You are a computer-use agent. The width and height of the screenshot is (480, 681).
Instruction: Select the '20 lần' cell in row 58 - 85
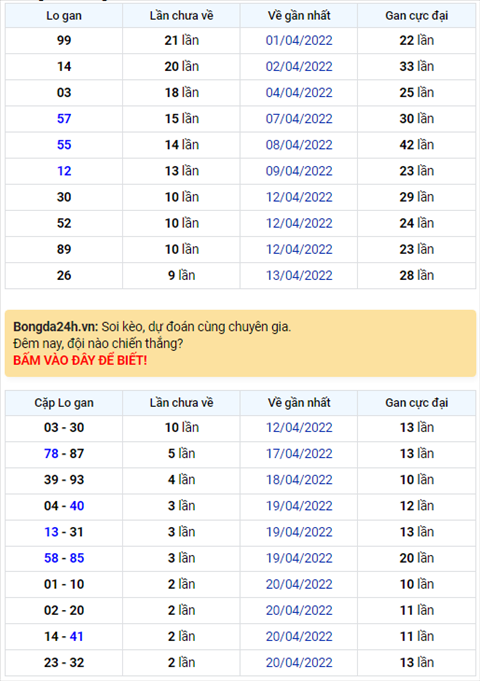pyautogui.click(x=417, y=558)
